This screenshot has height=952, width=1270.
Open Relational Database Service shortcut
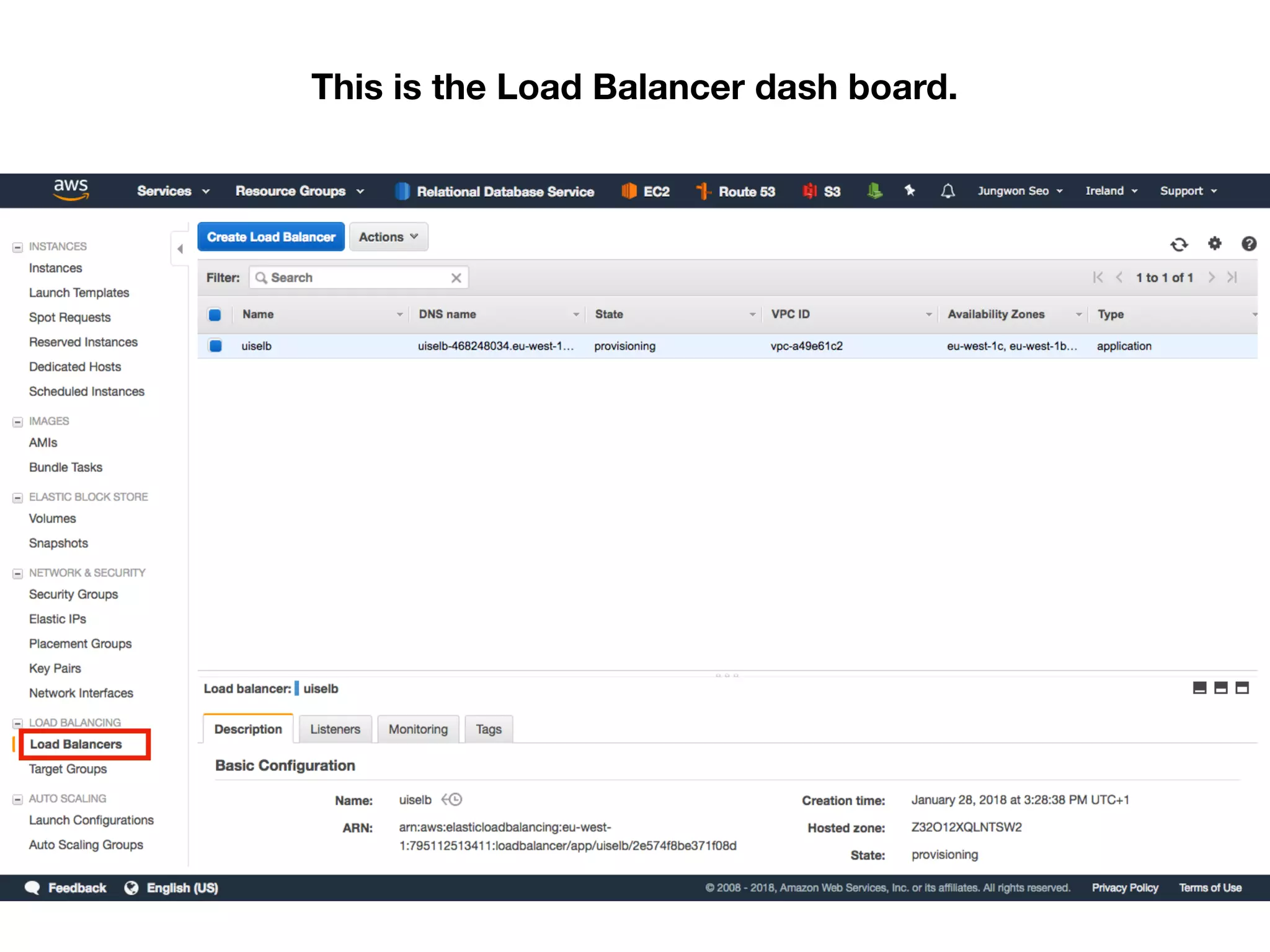495,192
